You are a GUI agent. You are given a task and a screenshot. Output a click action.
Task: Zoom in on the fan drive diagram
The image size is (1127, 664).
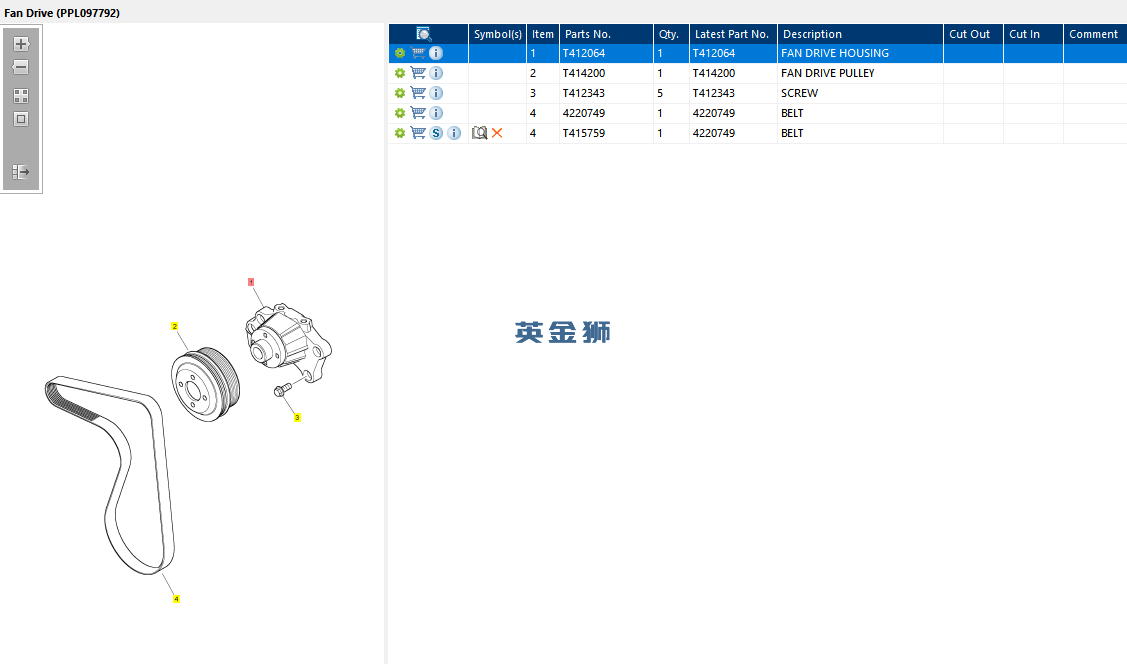21,44
